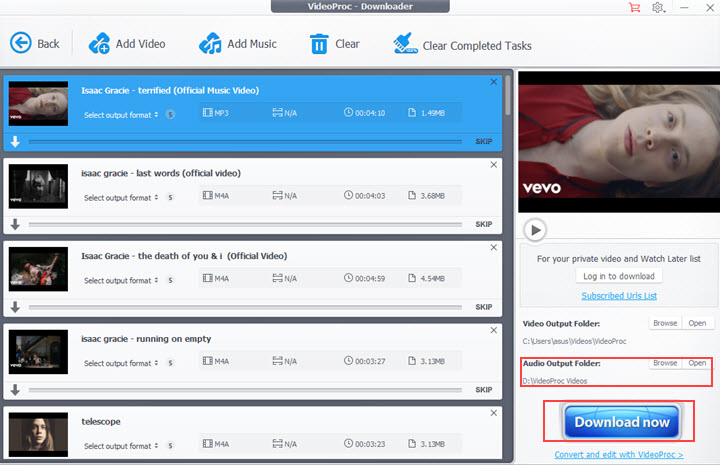Screen dimensions: 720x465
Task: Go back using the Back arrow button
Action: tap(34, 44)
